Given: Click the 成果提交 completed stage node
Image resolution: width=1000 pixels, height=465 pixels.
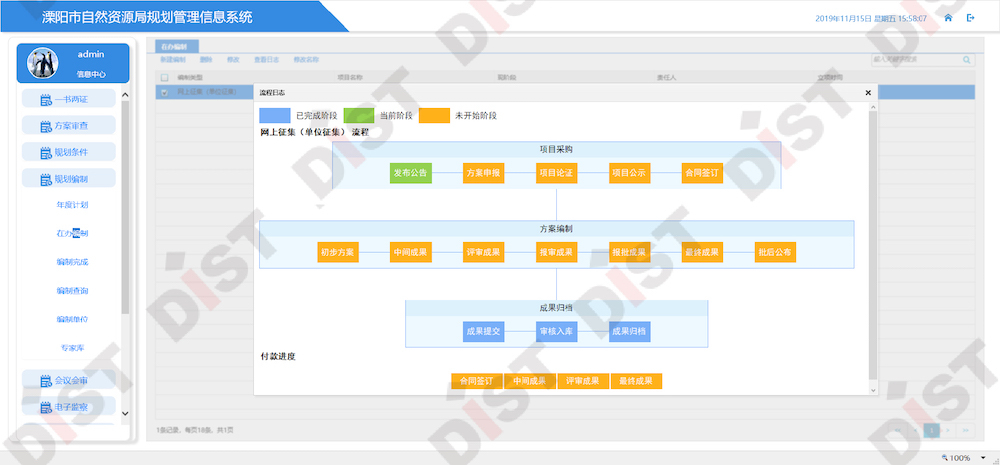Looking at the screenshot, I should (x=483, y=331).
